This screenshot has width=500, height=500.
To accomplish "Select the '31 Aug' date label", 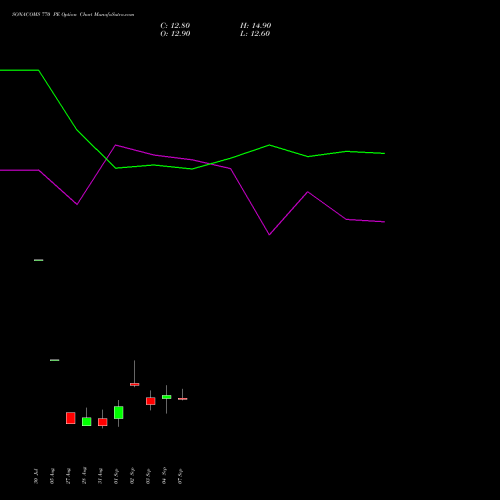I will (100, 476).
